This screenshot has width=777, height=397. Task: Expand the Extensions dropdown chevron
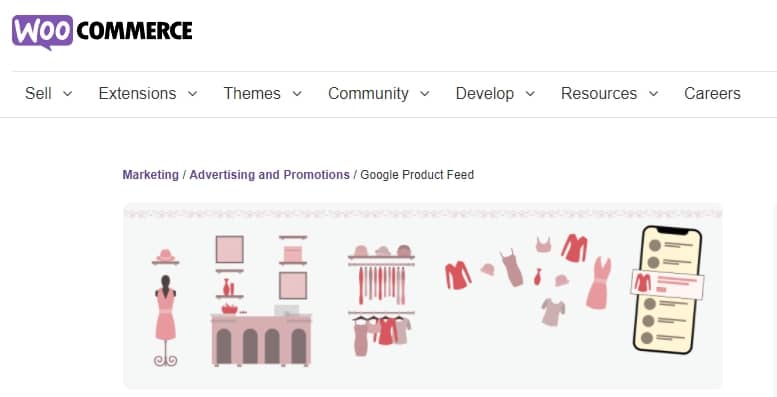tap(193, 94)
